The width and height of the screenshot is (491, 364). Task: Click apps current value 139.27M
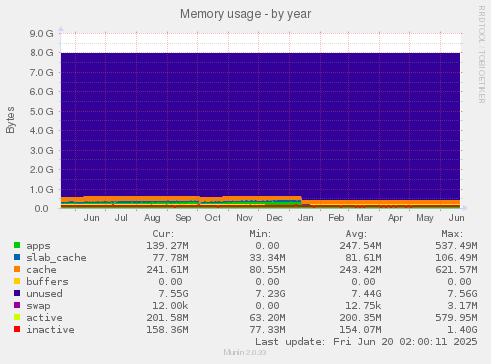click(x=167, y=246)
